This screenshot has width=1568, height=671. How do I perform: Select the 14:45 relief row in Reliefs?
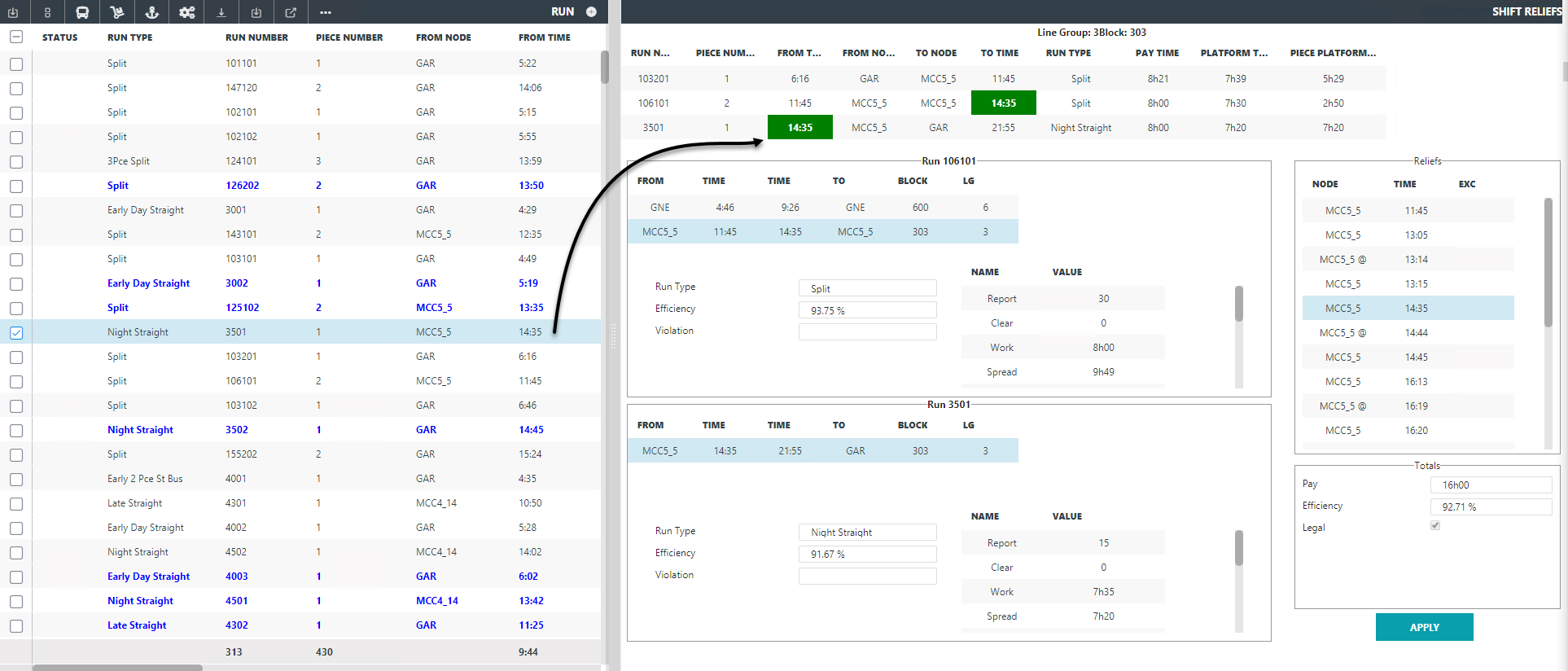point(1408,357)
